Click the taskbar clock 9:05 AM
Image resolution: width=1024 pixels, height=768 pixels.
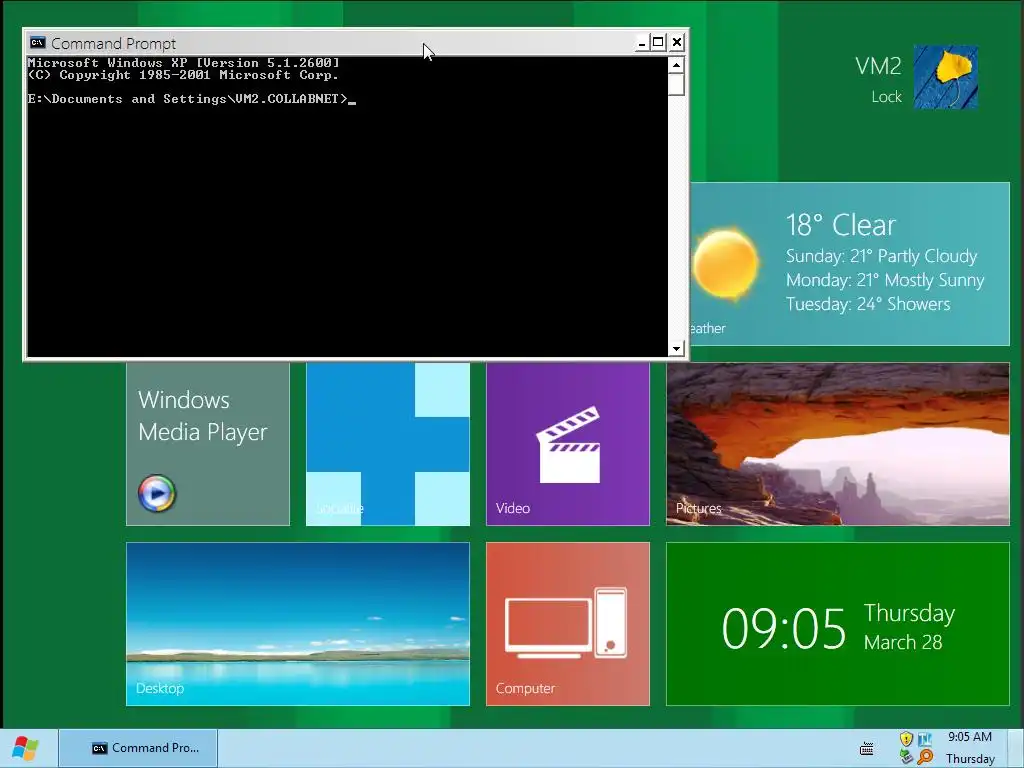coord(970,737)
